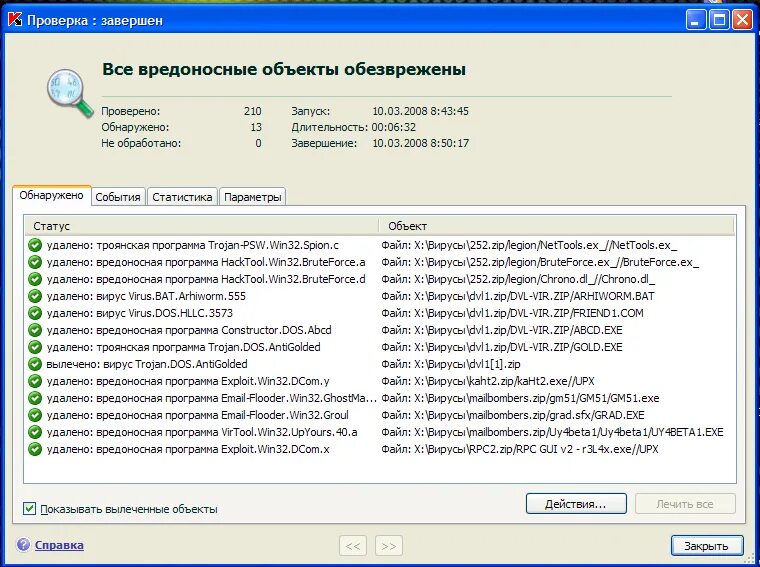Click green check icon for вылечено Trojan.DOS.AntiGolded
Viewport: 760px width, 567px height.
[35, 364]
